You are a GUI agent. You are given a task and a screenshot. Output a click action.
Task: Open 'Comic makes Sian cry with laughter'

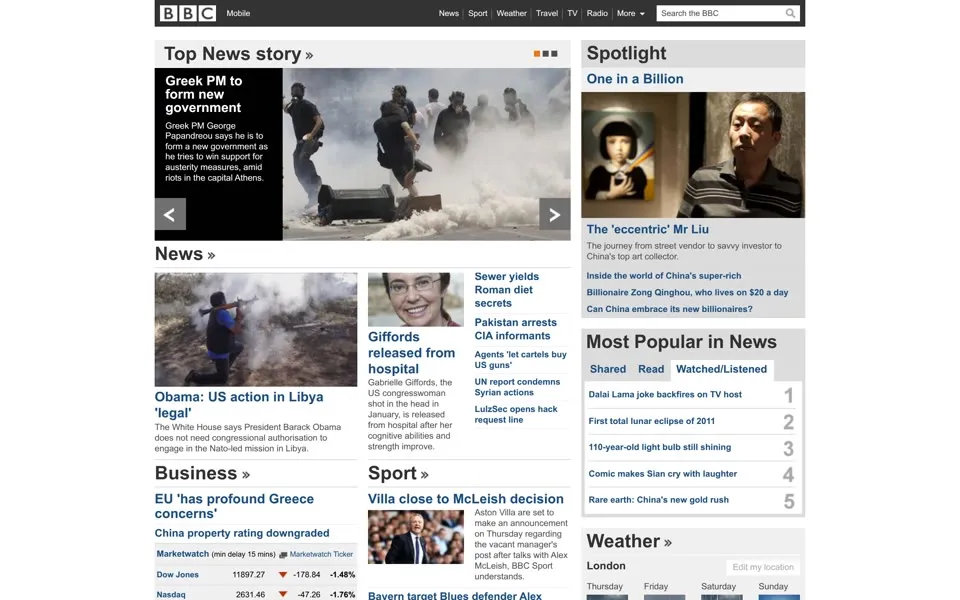[662, 474]
